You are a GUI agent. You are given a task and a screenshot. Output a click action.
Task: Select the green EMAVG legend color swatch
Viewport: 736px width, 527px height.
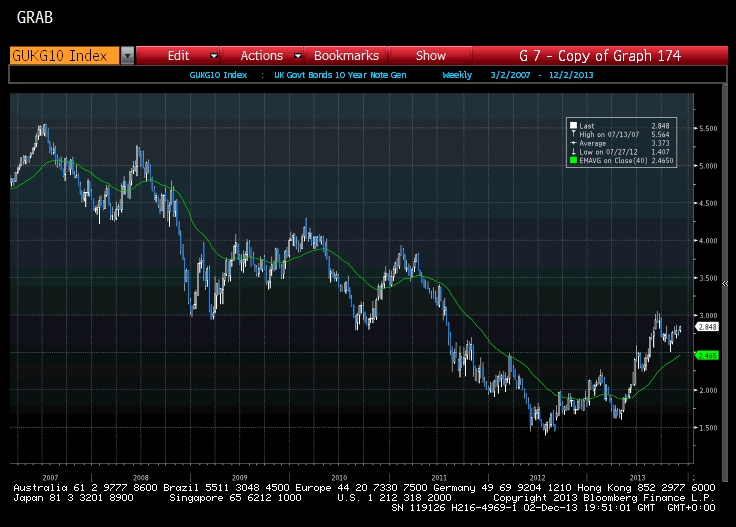tap(573, 159)
